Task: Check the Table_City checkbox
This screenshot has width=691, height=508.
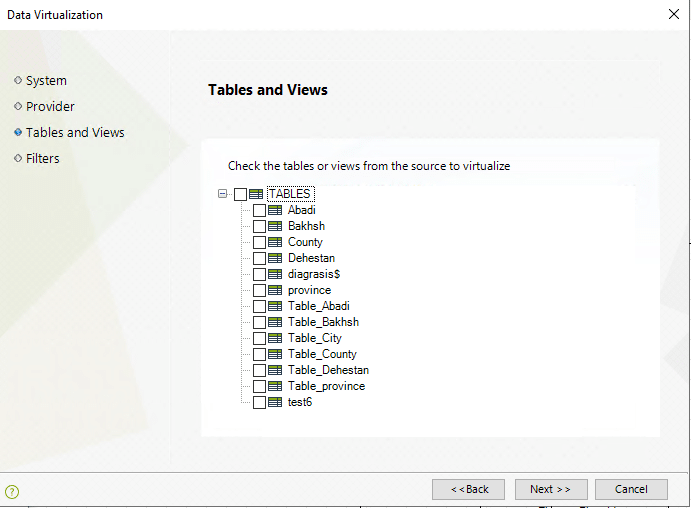Action: [259, 338]
